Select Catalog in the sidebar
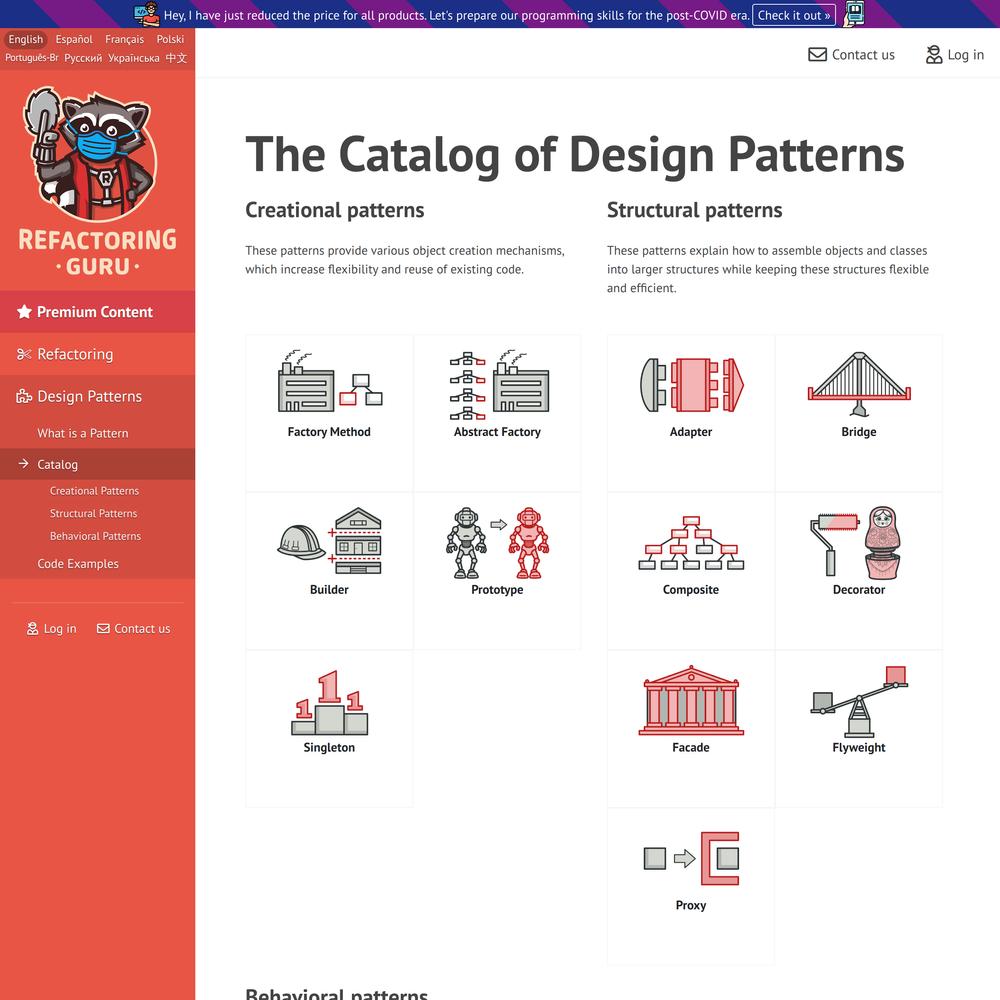1000x1000 pixels. [98, 464]
